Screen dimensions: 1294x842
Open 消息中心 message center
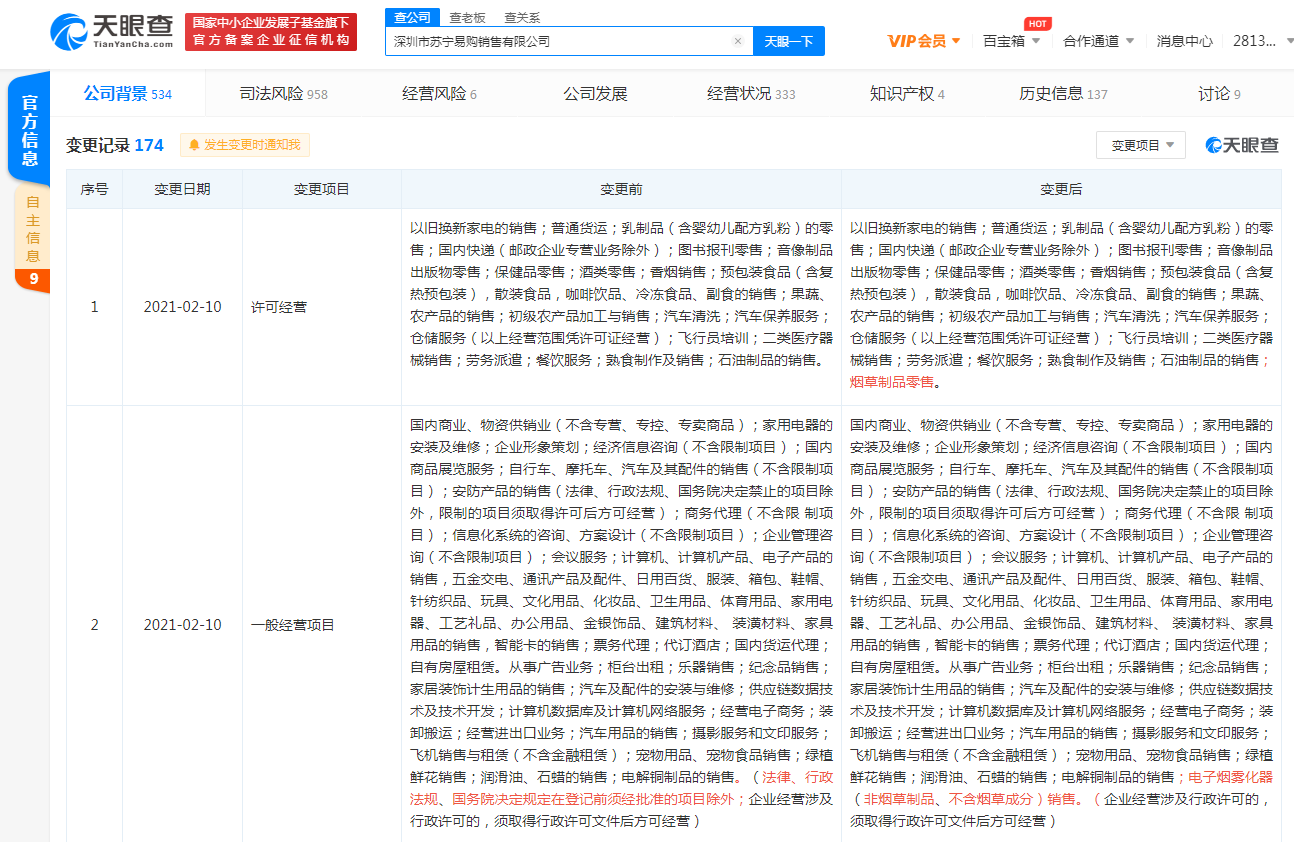pos(1184,41)
